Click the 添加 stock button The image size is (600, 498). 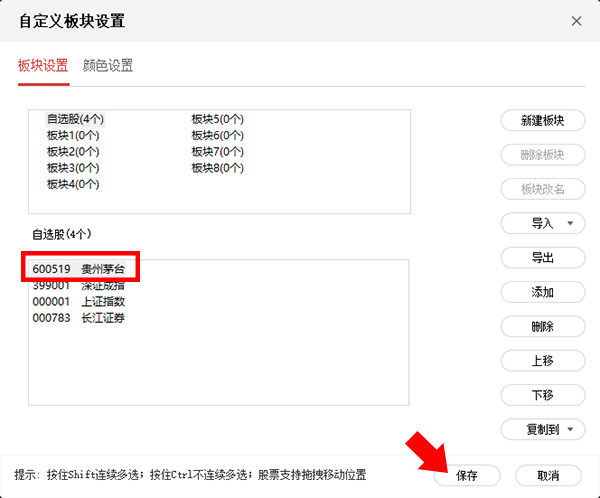543,292
